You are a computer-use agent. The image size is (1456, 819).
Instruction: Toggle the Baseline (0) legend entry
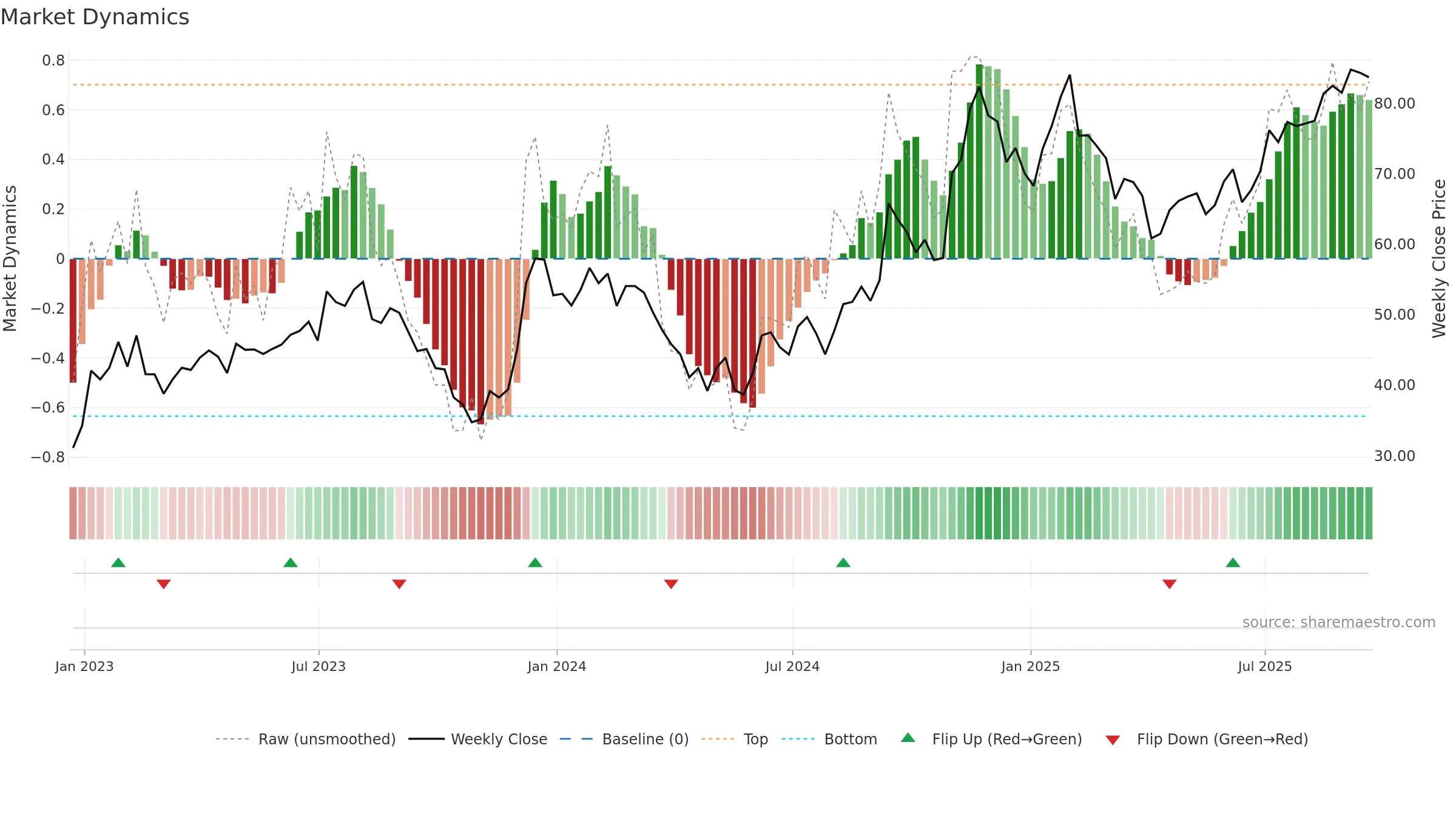624,739
